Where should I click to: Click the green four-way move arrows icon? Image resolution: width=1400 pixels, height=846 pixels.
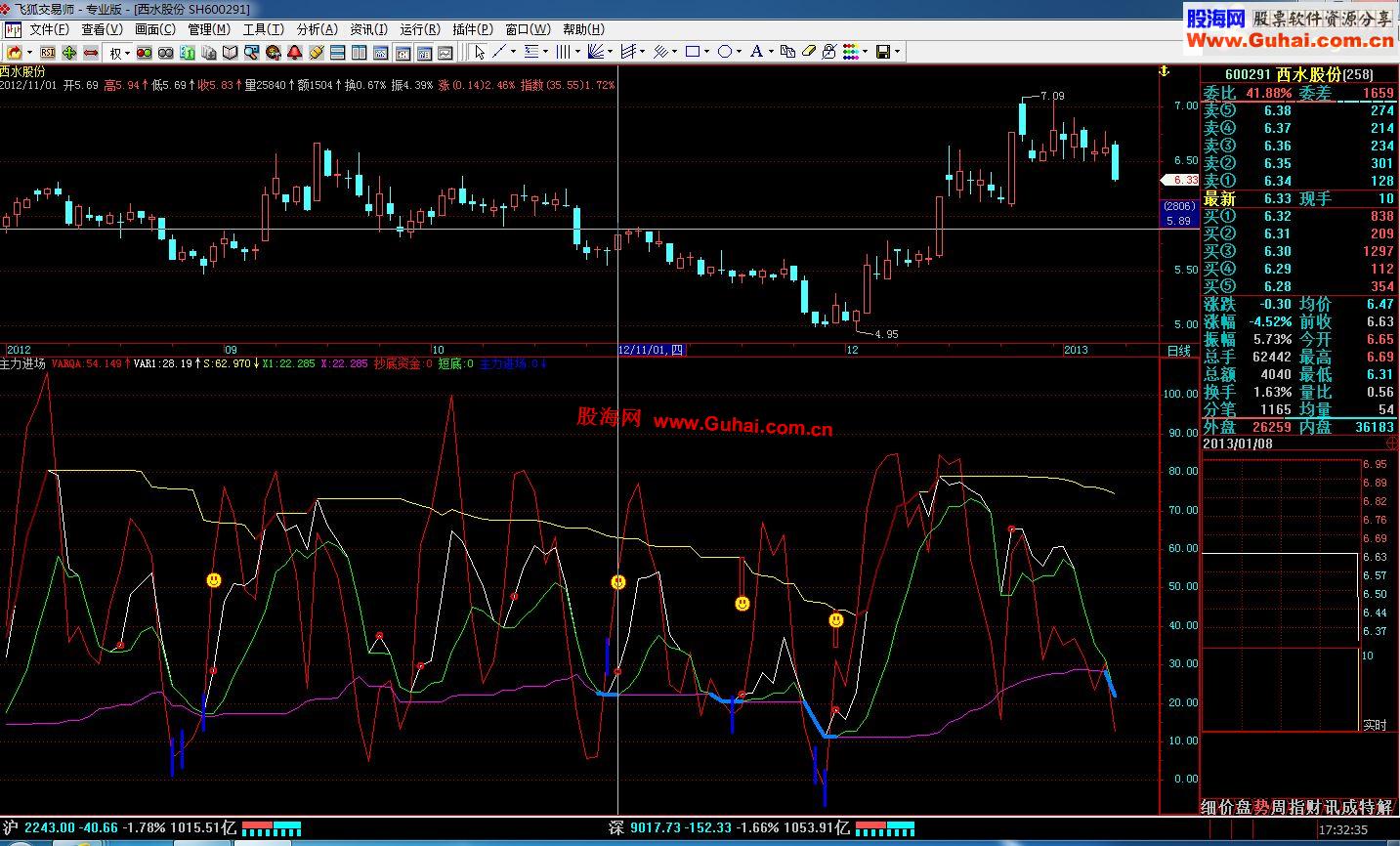click(68, 52)
